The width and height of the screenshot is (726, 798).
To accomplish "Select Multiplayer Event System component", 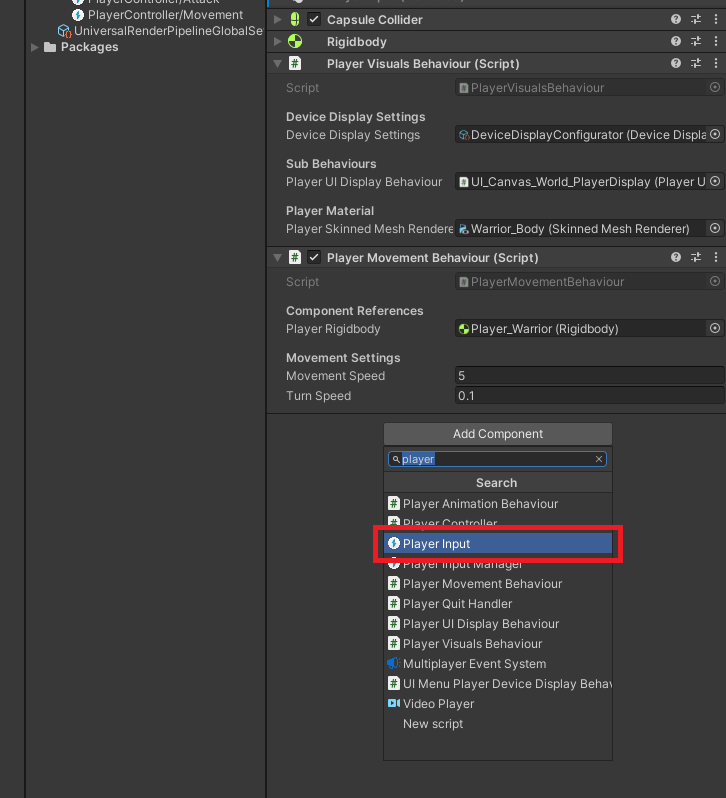I will pos(498,664).
